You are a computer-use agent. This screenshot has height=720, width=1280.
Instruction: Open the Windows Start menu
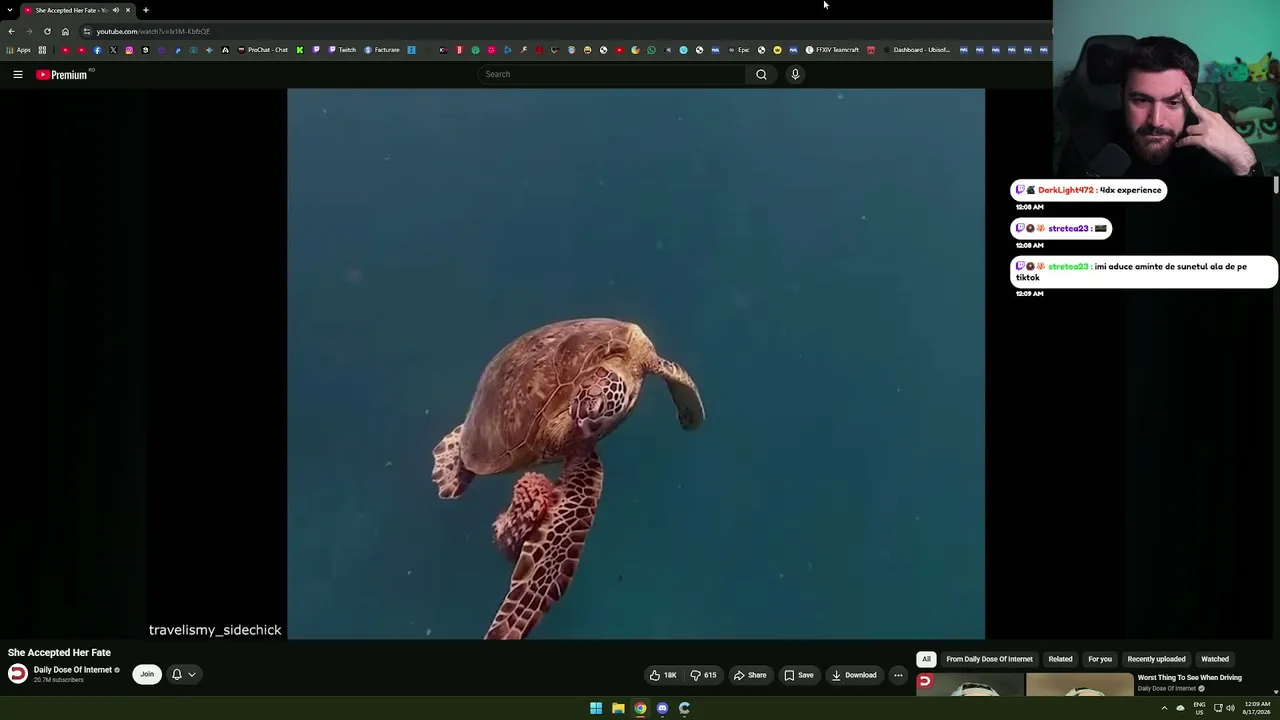tap(596, 708)
